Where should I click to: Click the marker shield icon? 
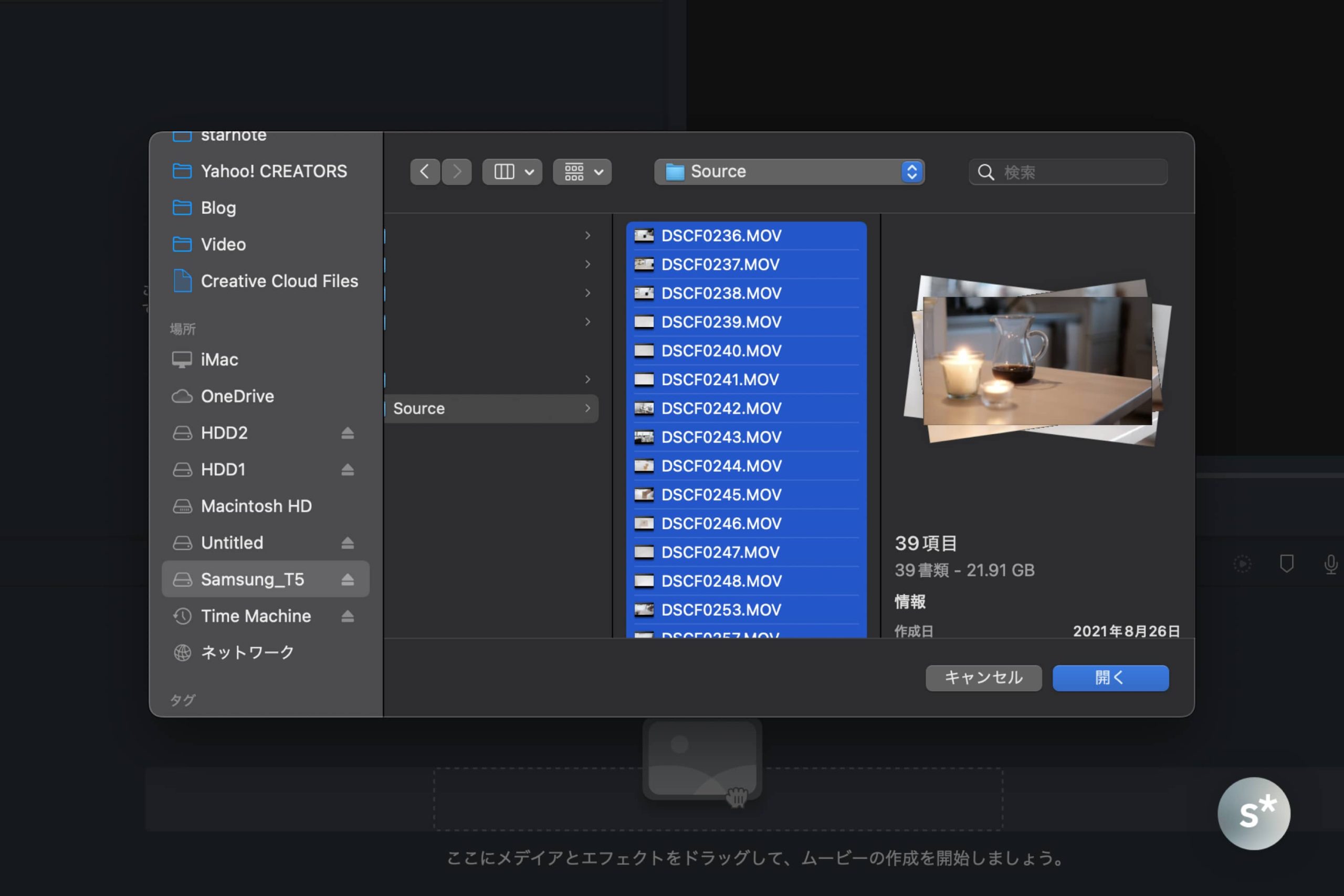[x=1286, y=564]
